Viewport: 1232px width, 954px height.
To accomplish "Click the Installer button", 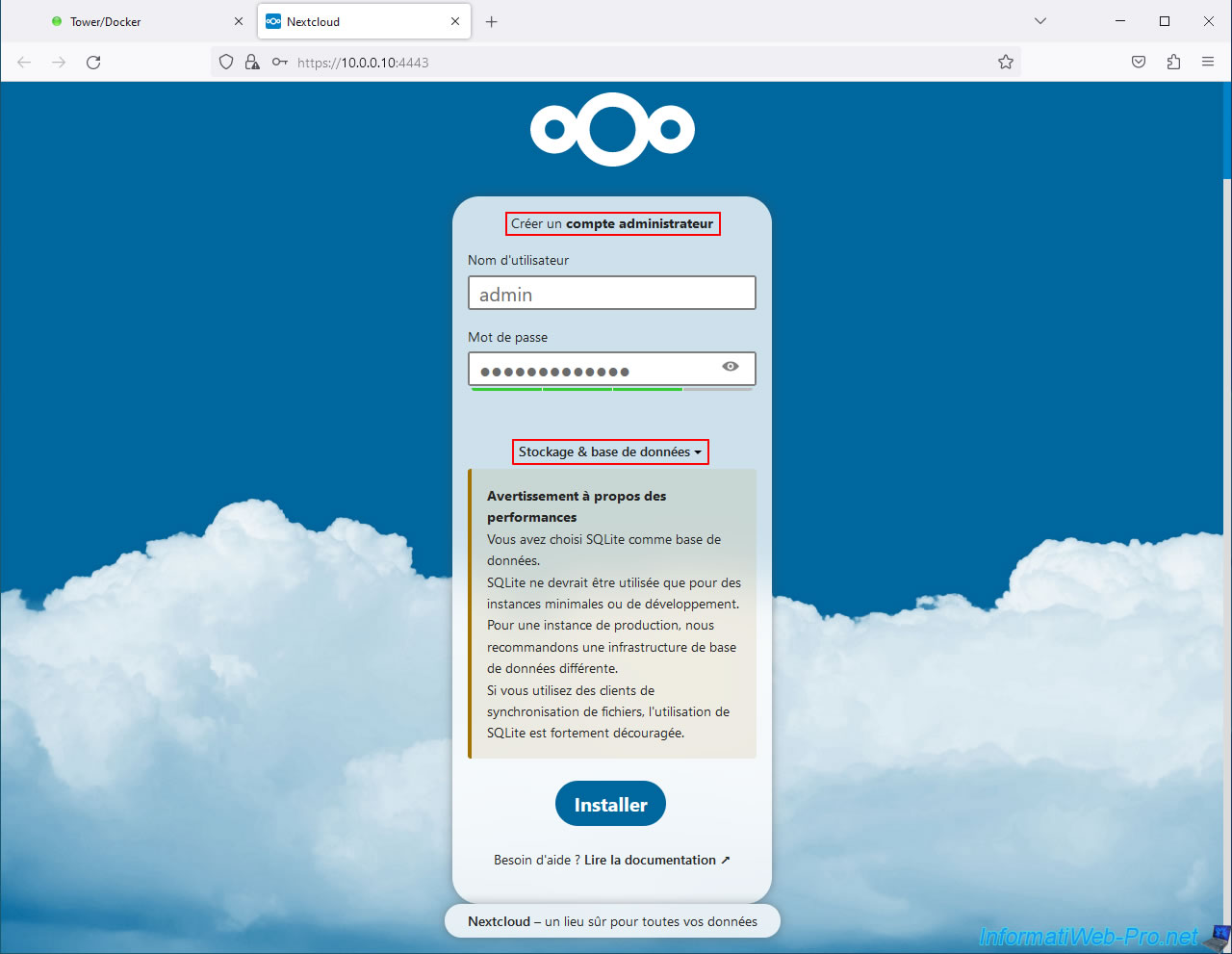I will click(x=610, y=804).
